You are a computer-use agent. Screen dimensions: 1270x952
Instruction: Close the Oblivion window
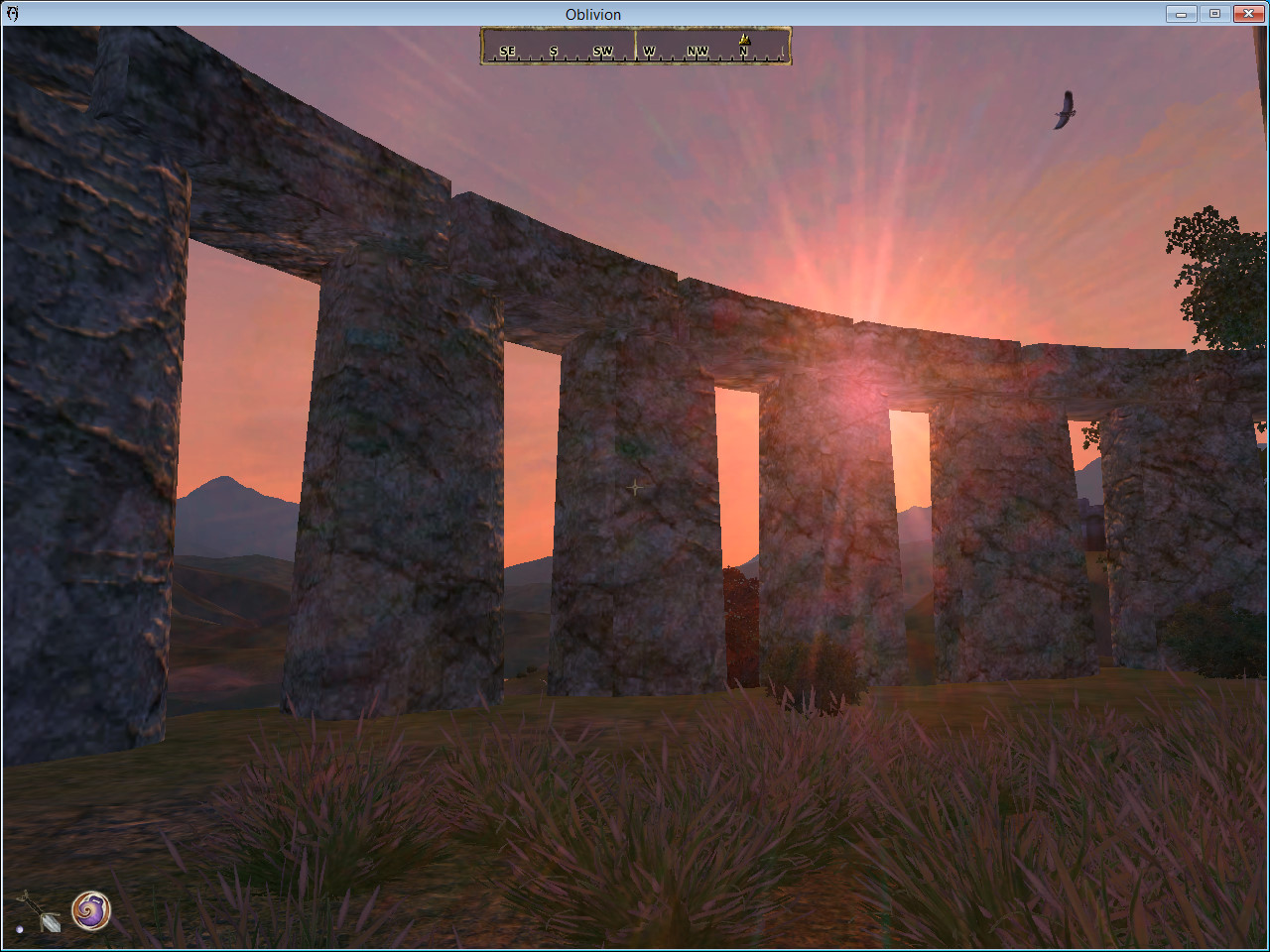click(x=1248, y=14)
